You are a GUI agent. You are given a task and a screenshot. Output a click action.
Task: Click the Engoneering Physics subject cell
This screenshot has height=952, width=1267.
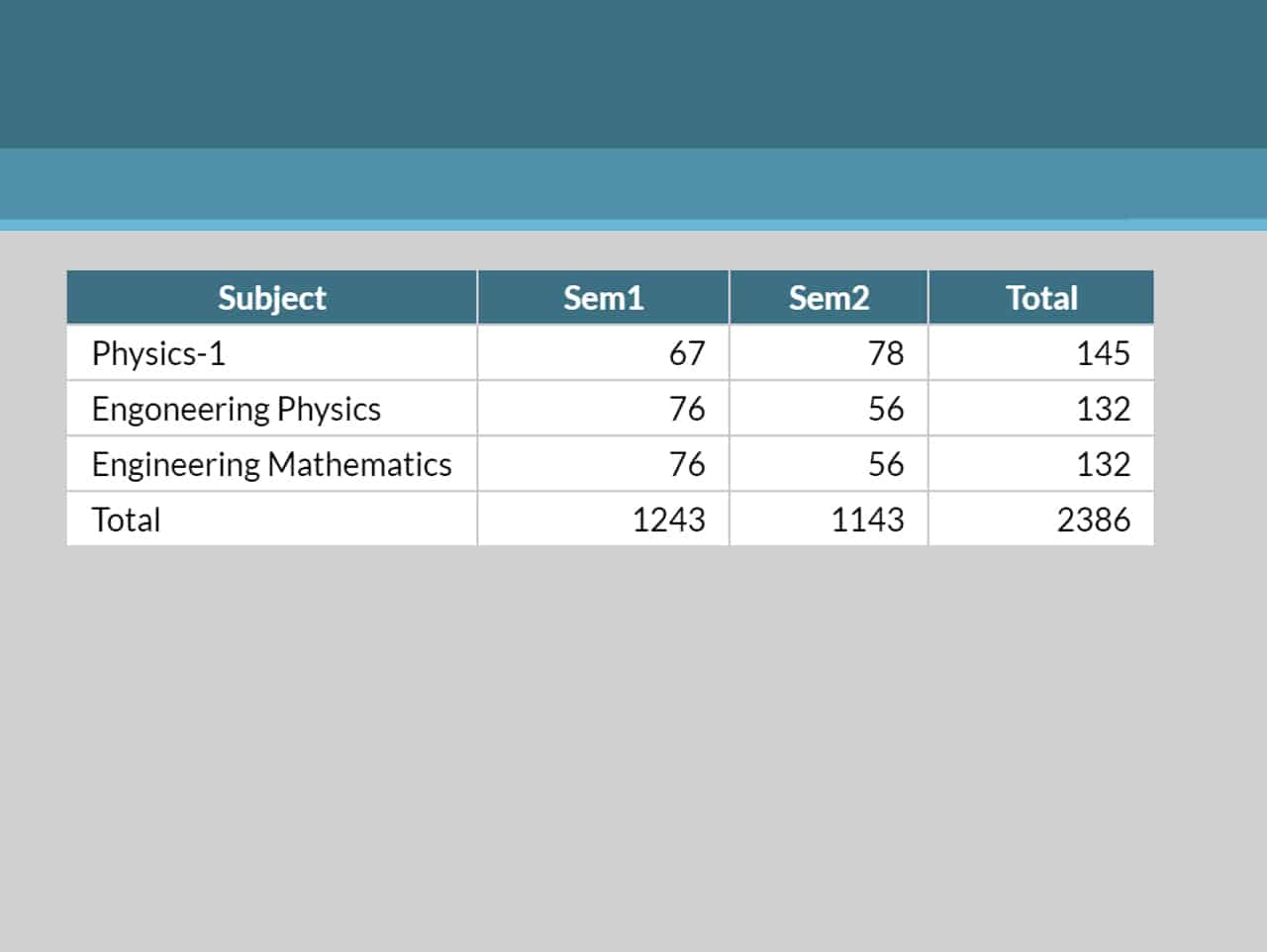coord(236,408)
